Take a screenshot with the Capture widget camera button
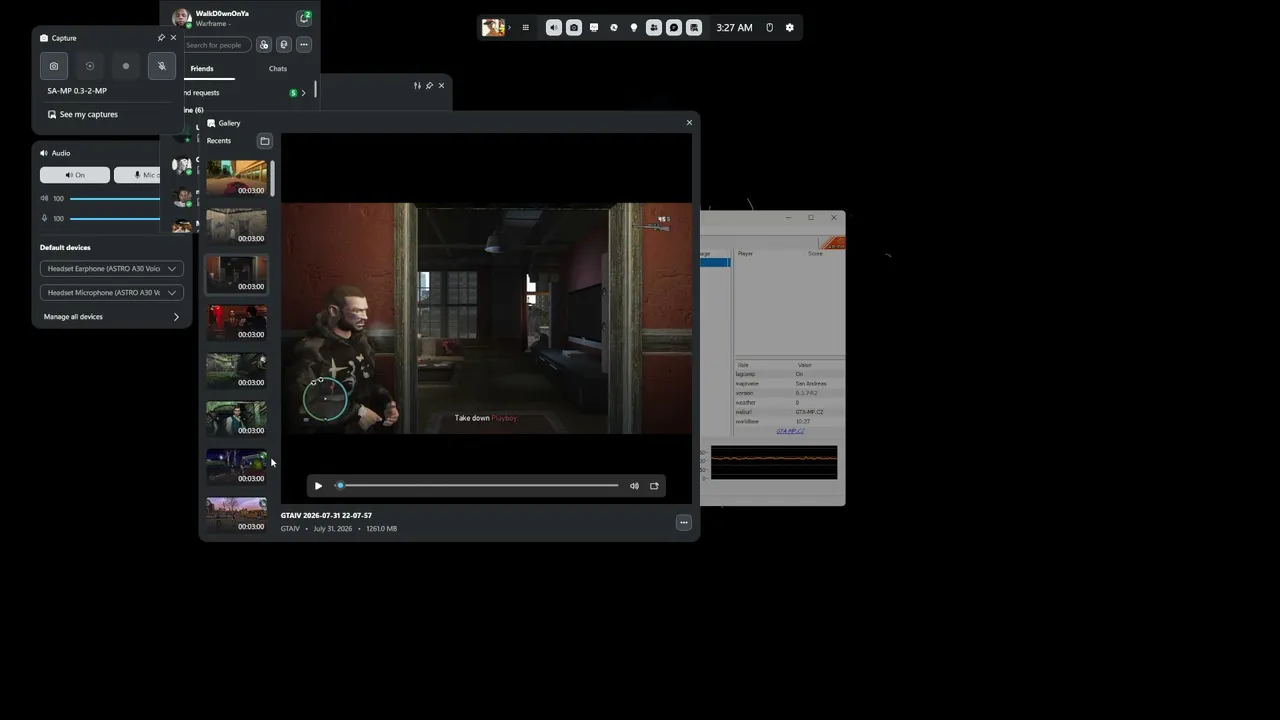1280x720 pixels. pyautogui.click(x=54, y=66)
